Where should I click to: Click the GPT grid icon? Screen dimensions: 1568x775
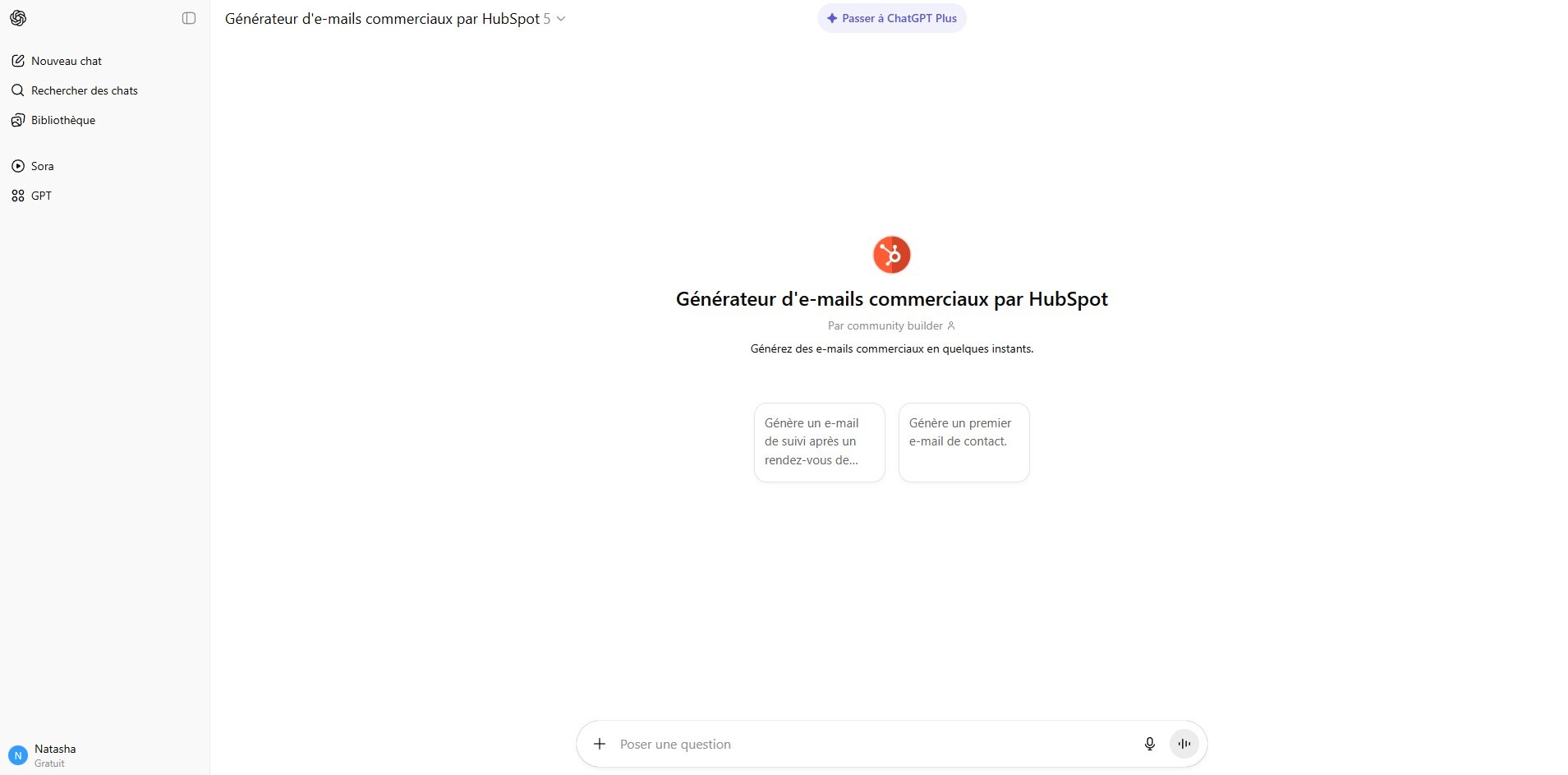tap(18, 196)
